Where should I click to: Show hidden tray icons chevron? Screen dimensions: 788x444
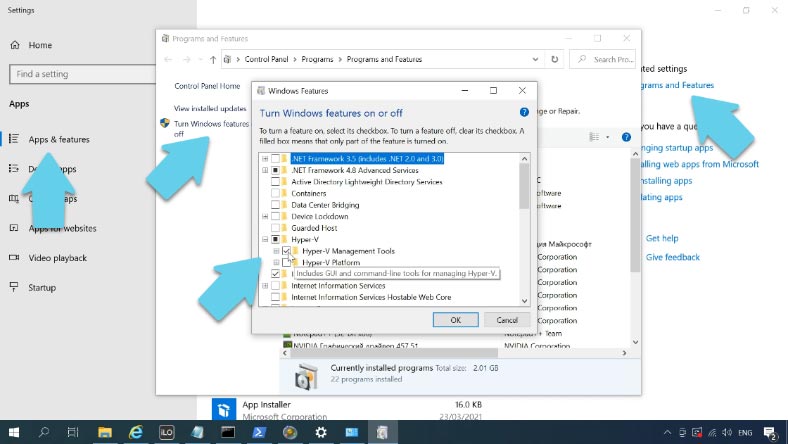(667, 432)
